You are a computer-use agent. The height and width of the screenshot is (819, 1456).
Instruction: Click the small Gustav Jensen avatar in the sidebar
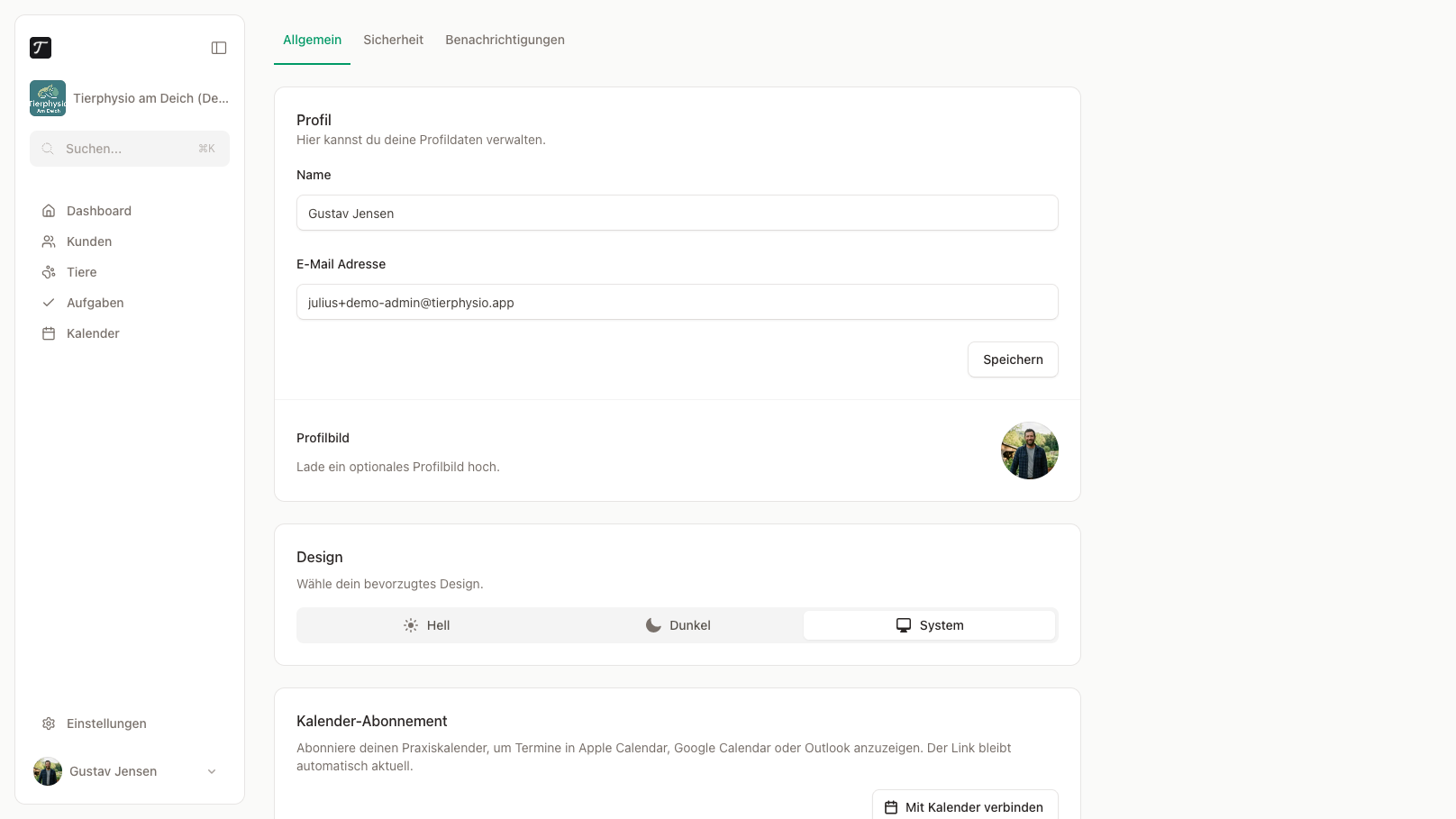pyautogui.click(x=48, y=771)
